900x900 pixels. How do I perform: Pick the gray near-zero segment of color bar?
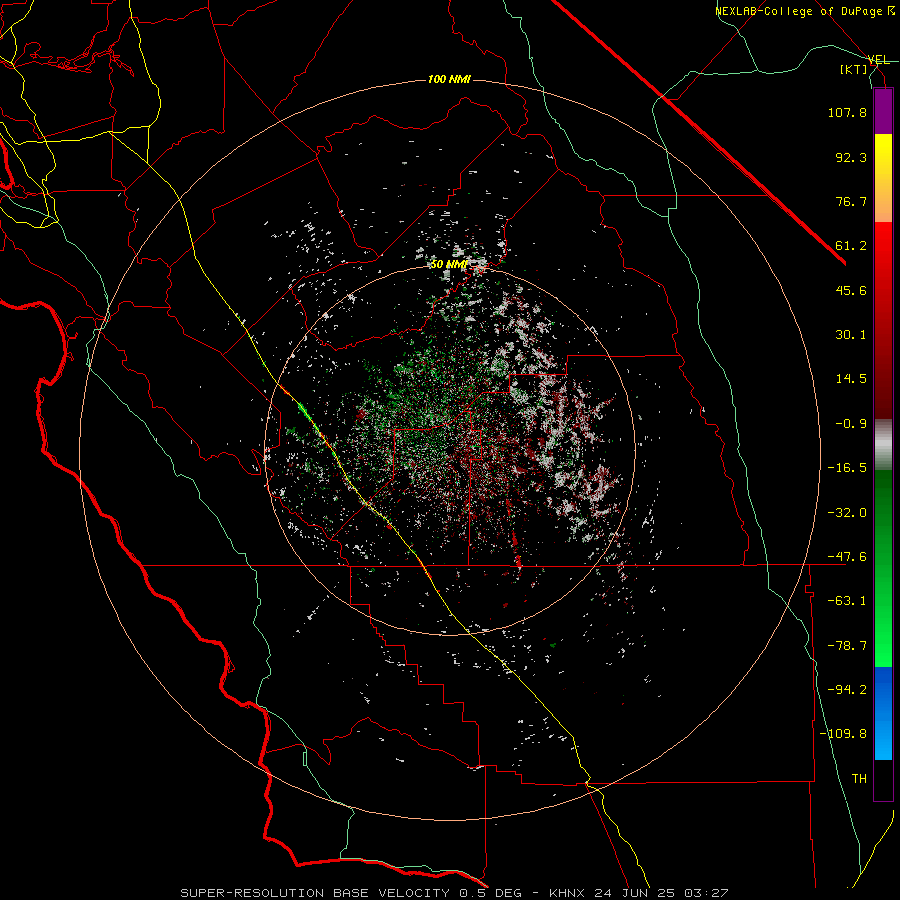(883, 445)
